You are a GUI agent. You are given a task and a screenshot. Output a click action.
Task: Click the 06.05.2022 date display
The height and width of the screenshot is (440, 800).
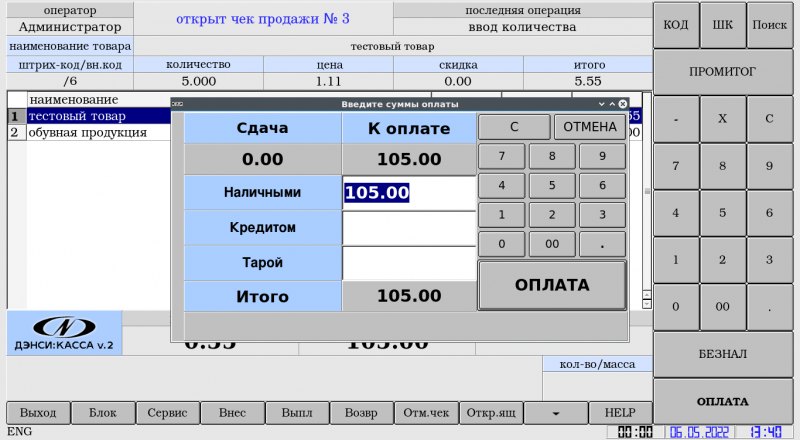(699, 432)
